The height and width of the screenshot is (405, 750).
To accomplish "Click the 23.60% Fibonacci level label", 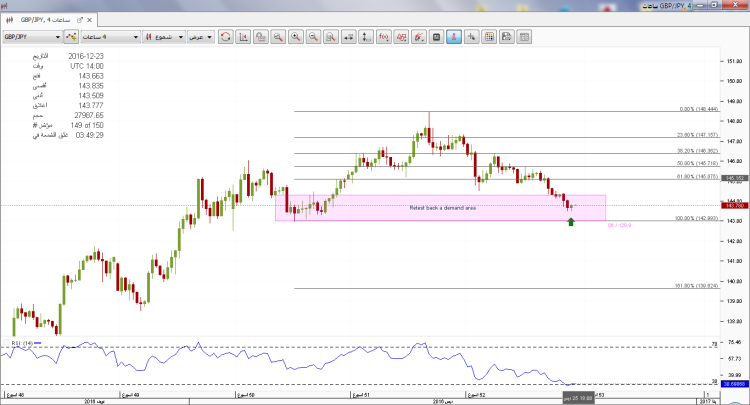I will [x=697, y=135].
